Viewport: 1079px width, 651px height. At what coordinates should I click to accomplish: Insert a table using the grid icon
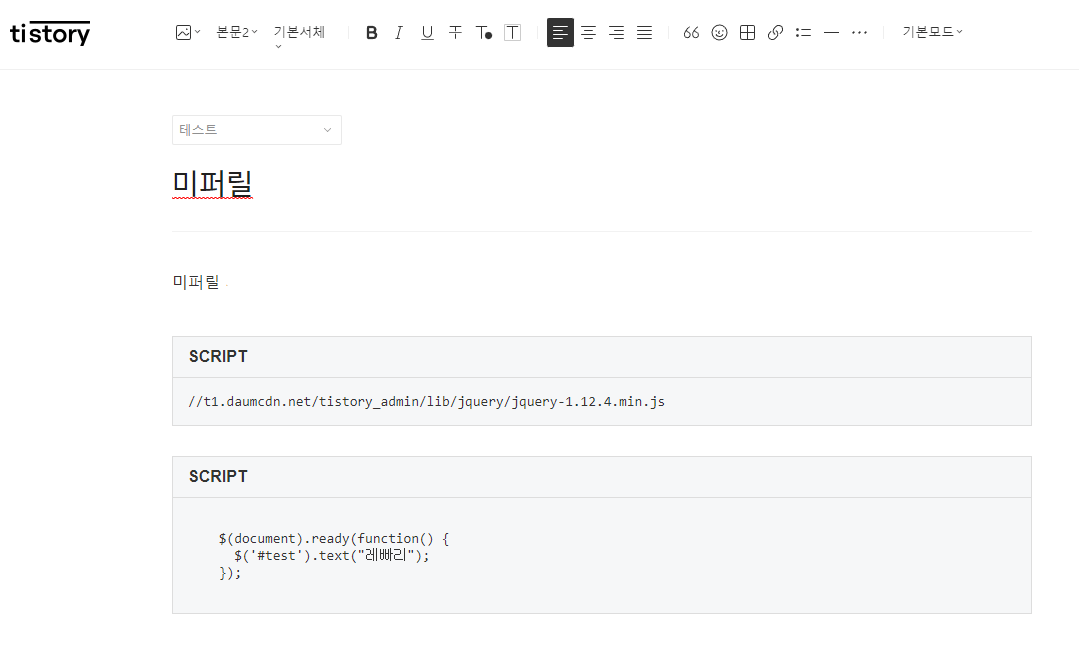point(747,32)
